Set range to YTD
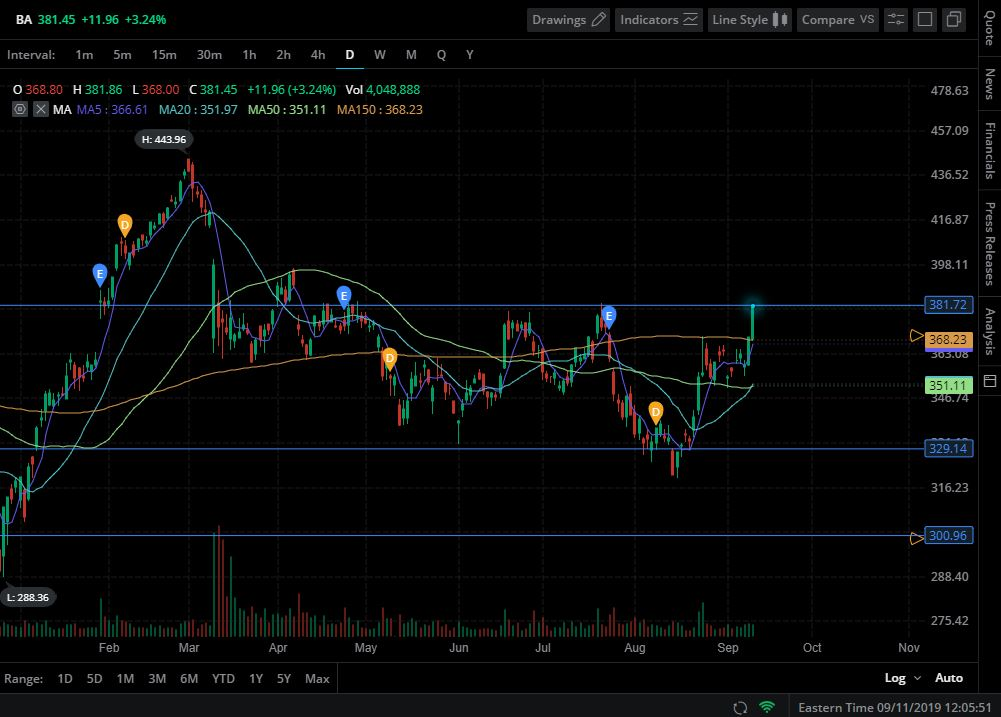Screen dimensions: 1001x717 click(223, 679)
